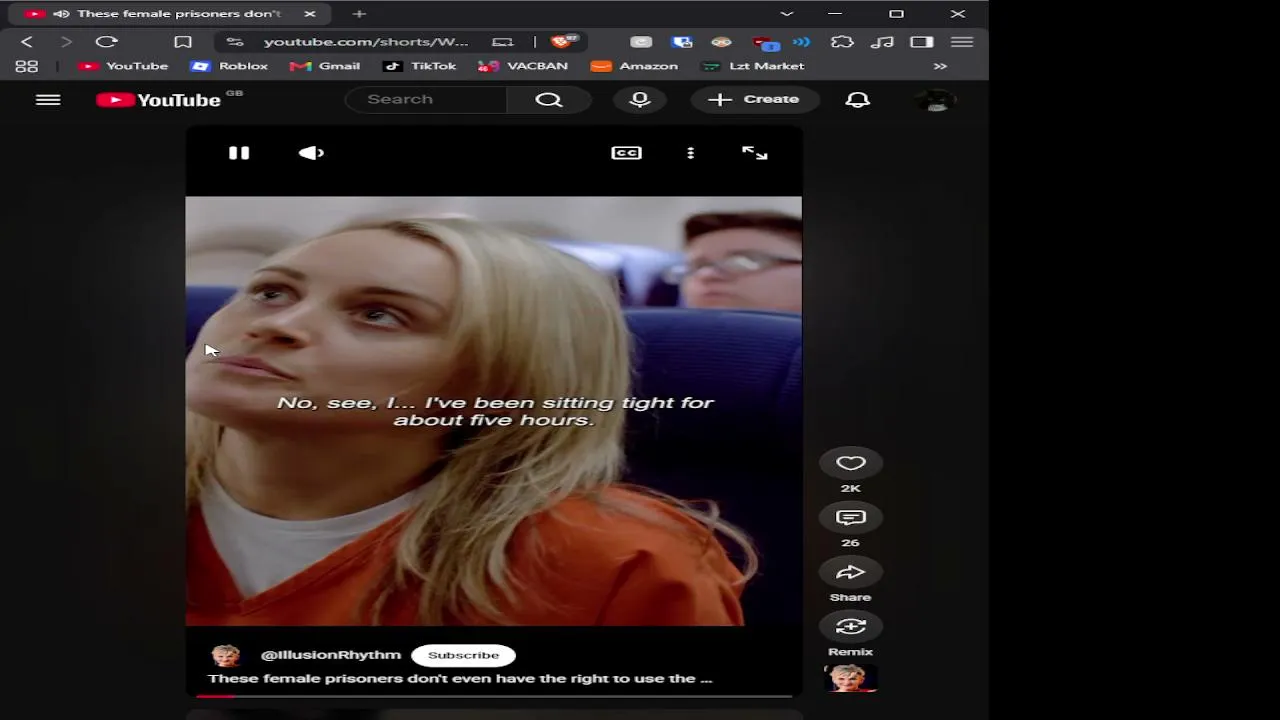
Task: Mute the video with the speaker icon
Action: click(x=311, y=153)
